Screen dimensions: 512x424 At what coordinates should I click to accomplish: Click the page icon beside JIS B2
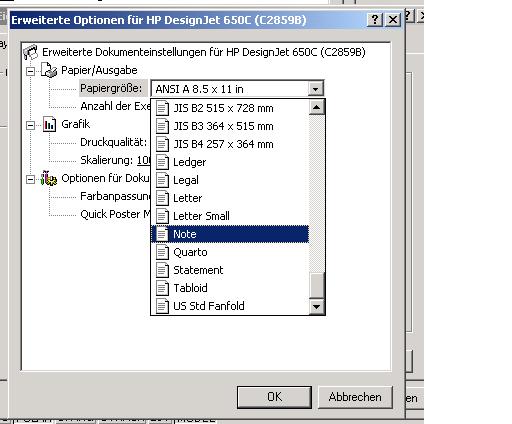[162, 108]
